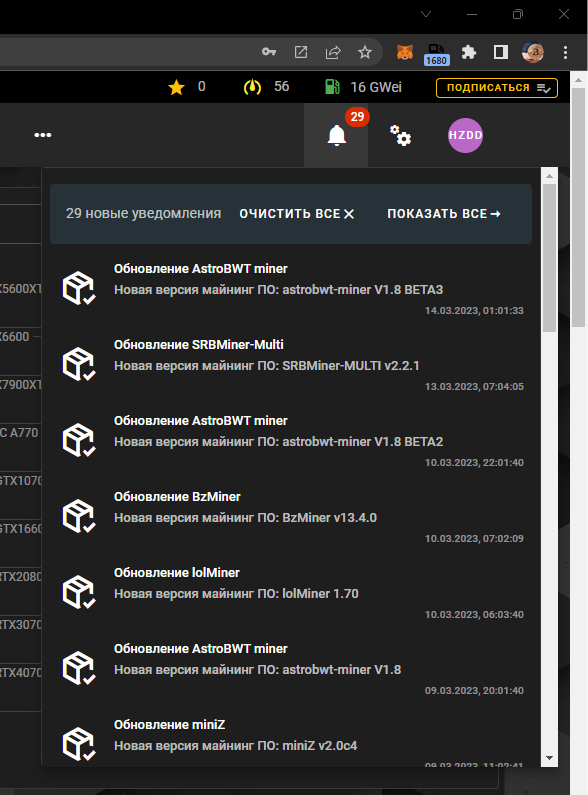Clear all notifications with ОЧИСТИТЬ ВСЕ
The image size is (588, 795).
pos(297,214)
